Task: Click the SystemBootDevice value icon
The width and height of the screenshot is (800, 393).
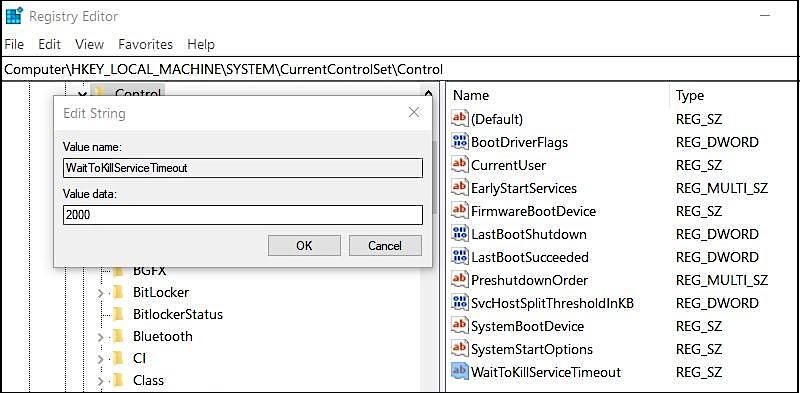Action: pos(460,326)
